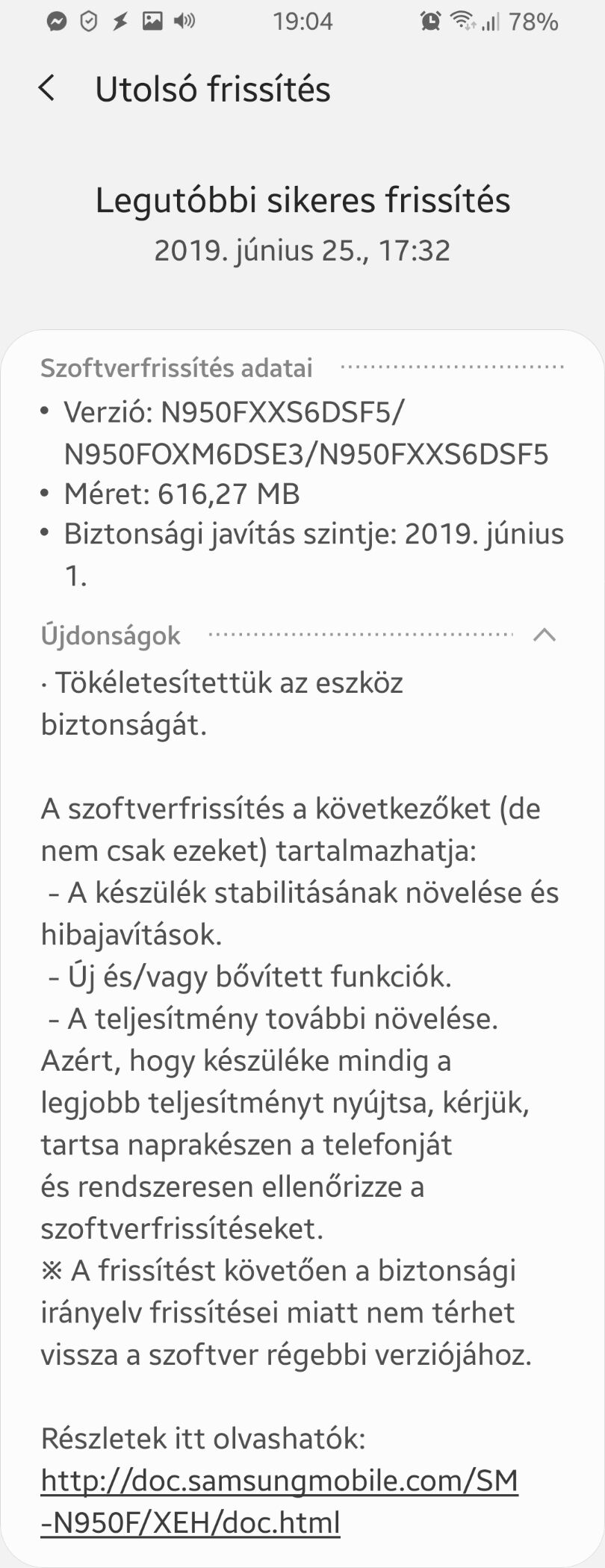Tap the signal strength bars icon

pyautogui.click(x=490, y=22)
